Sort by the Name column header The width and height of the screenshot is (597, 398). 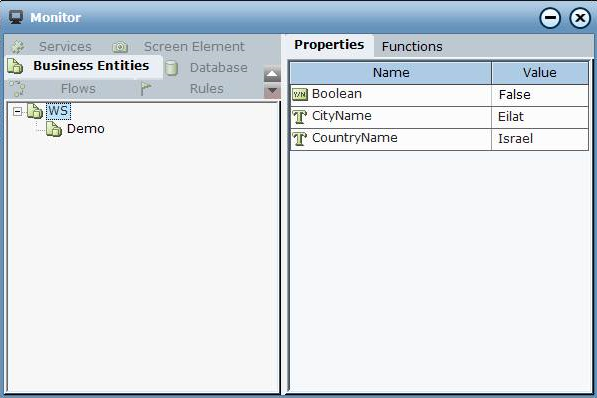391,73
